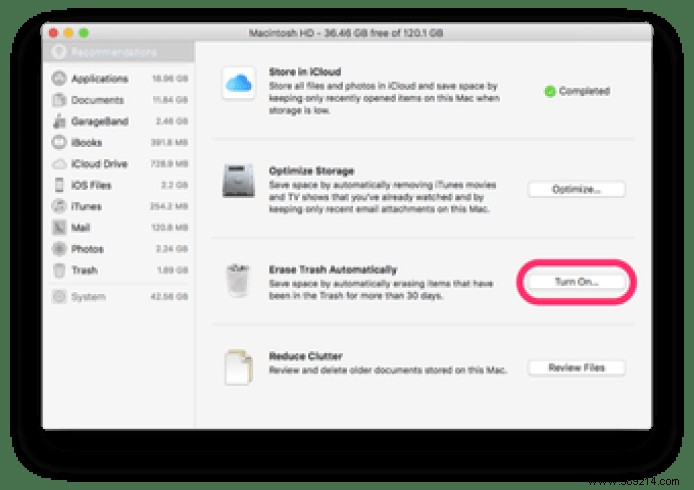694x490 pixels.
Task: Click Turn On... for Erase Trash Automatically
Action: pyautogui.click(x=576, y=282)
